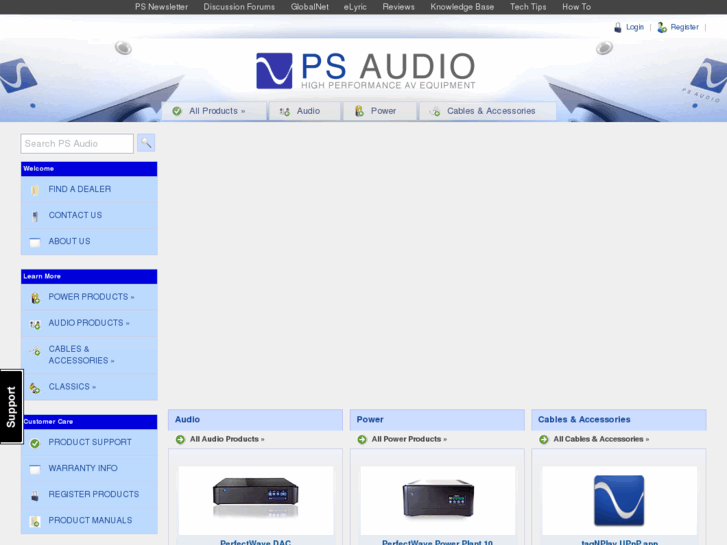Click the Cables & Accessories tab icon
Image resolution: width=727 pixels, height=545 pixels.
point(435,111)
